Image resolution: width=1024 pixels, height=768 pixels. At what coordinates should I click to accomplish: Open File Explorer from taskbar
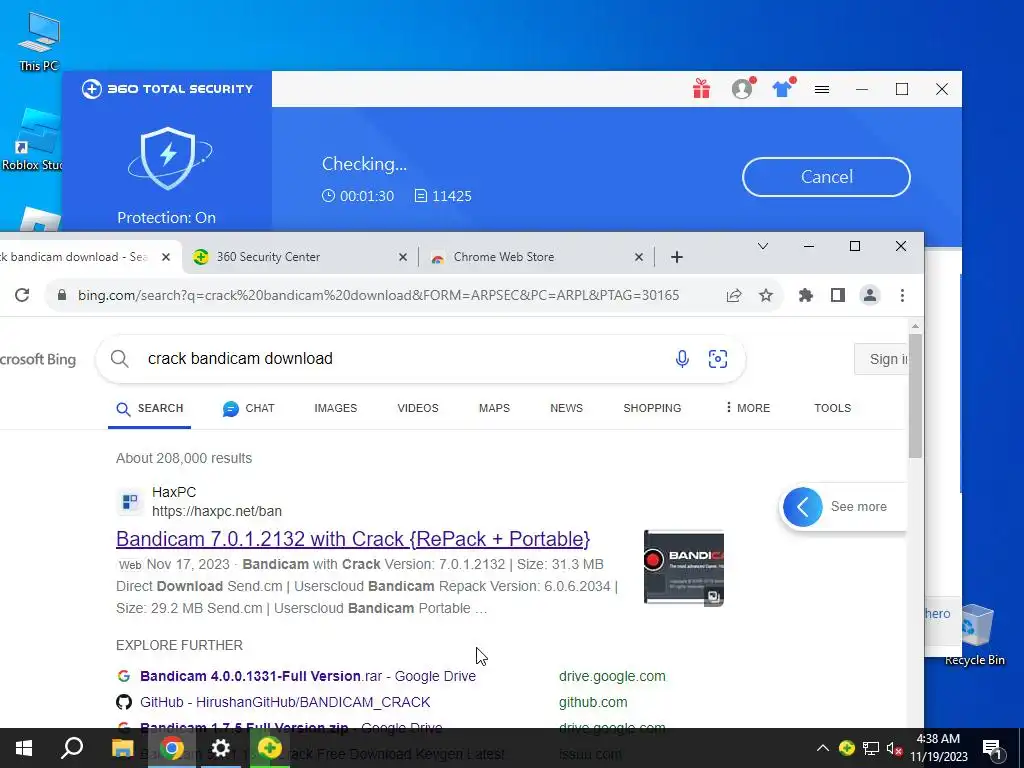pyautogui.click(x=122, y=748)
